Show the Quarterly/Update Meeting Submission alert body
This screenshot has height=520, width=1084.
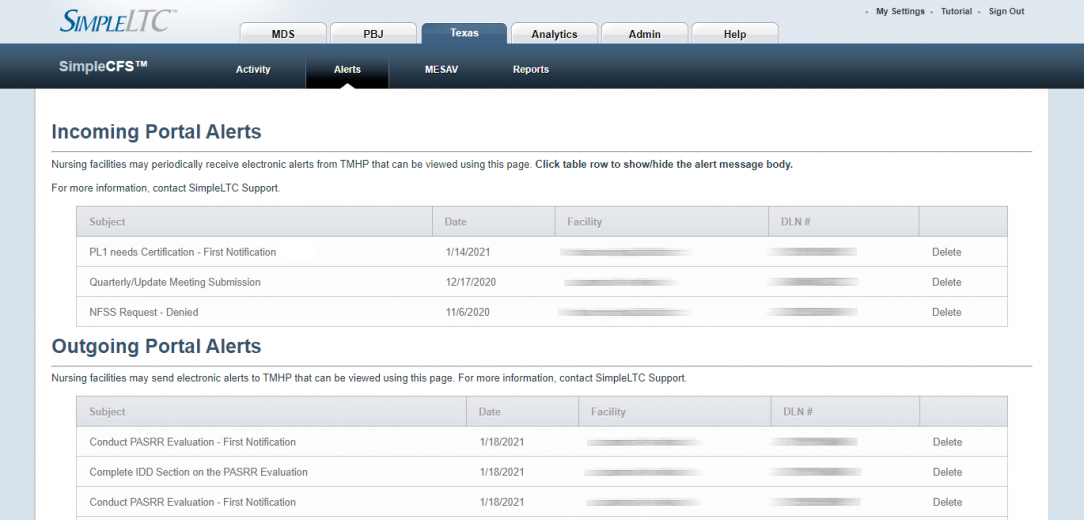pos(175,282)
